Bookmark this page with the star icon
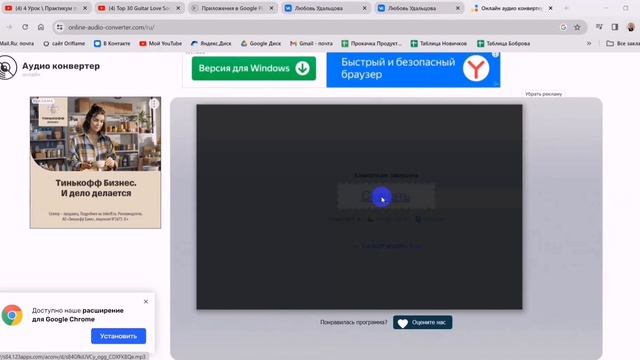 click(577, 27)
